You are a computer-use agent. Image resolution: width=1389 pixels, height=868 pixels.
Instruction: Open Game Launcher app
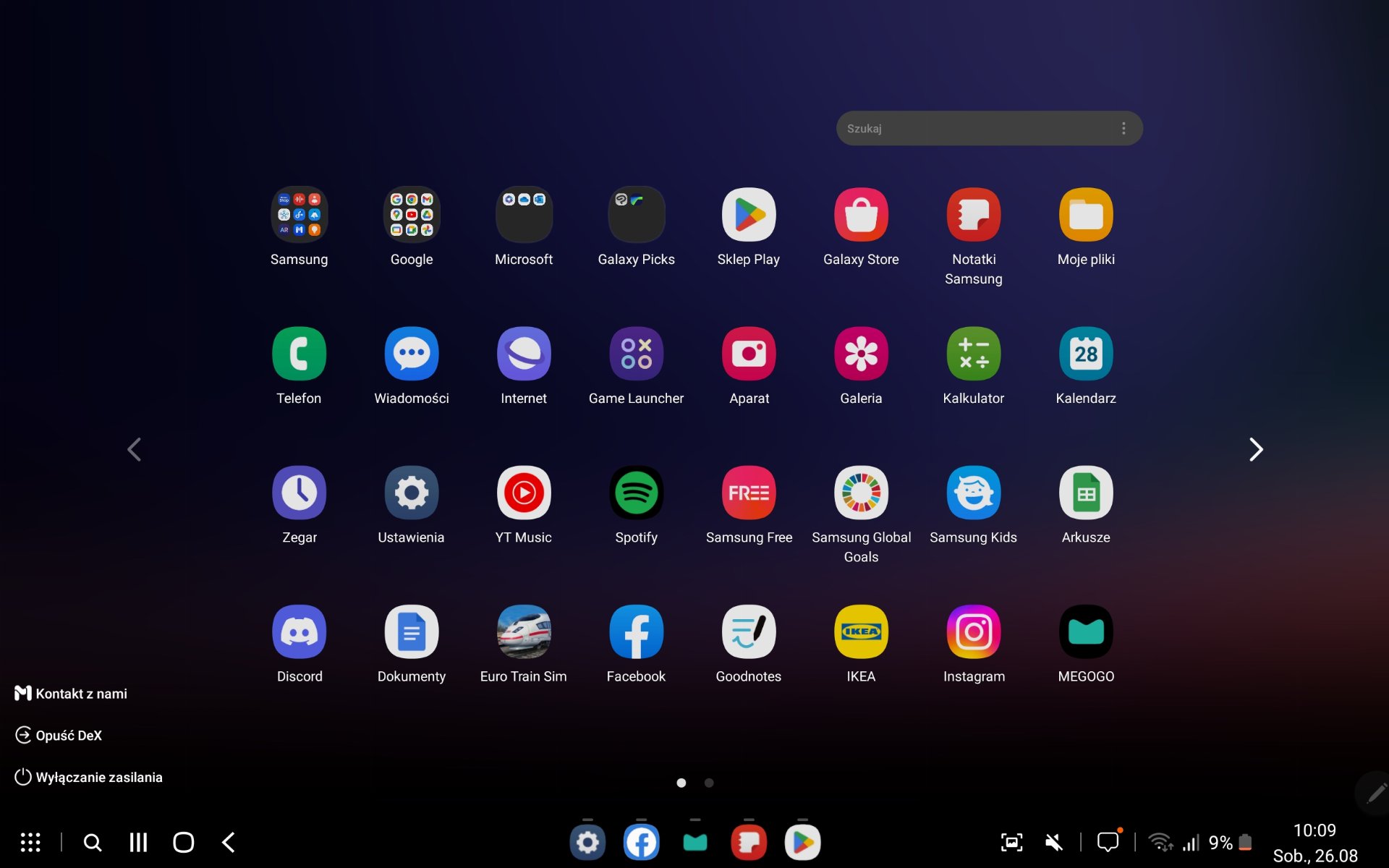tap(637, 354)
